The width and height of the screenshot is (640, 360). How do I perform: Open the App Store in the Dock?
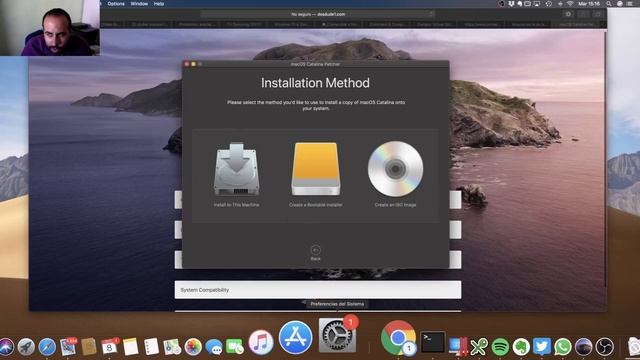point(296,337)
